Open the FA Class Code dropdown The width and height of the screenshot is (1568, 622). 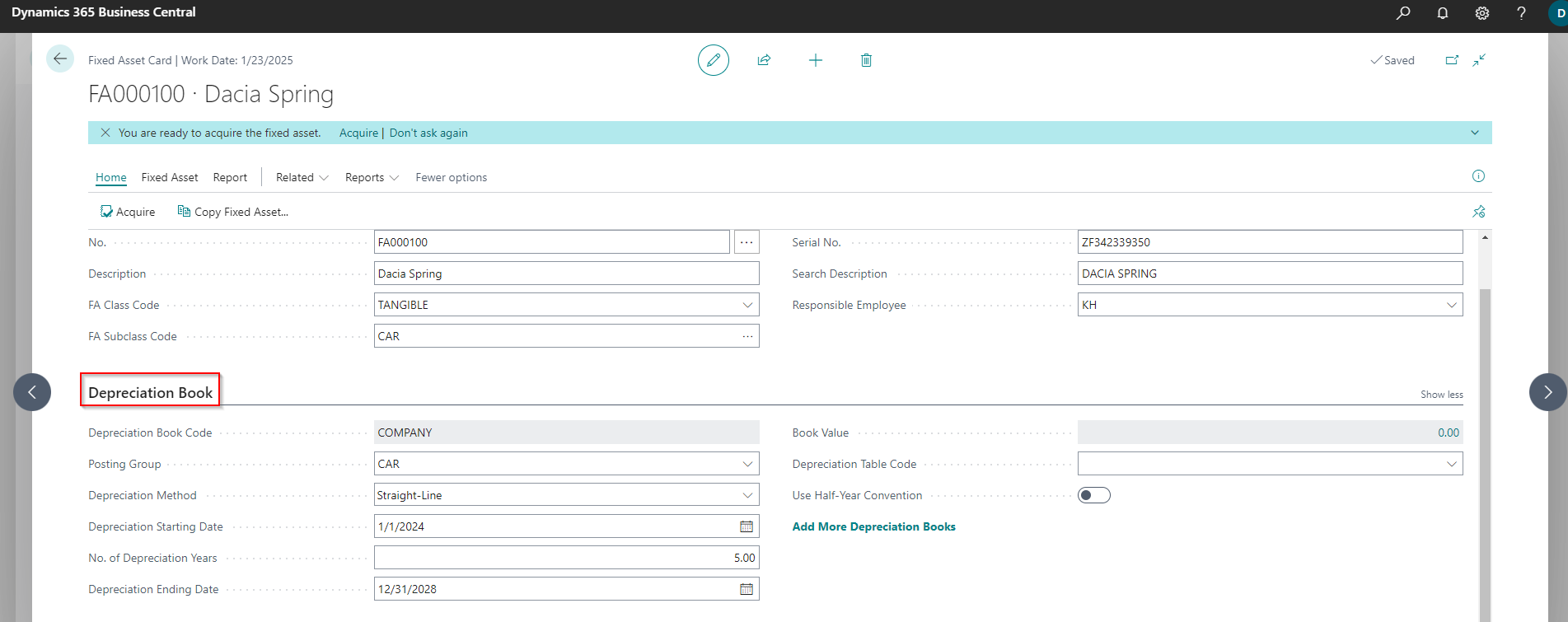pos(747,305)
